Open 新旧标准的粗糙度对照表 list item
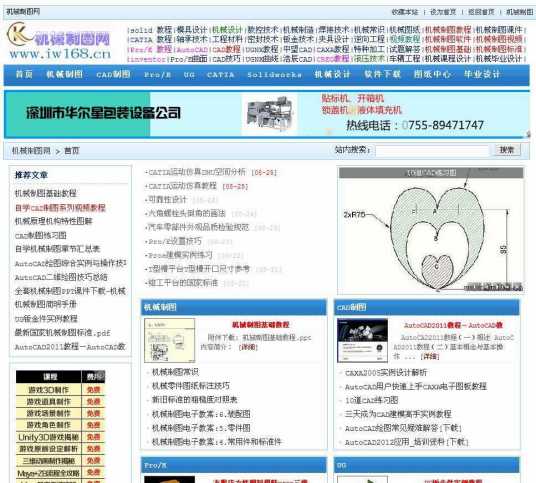Screen dimensions: 536x483 [x=195, y=399]
